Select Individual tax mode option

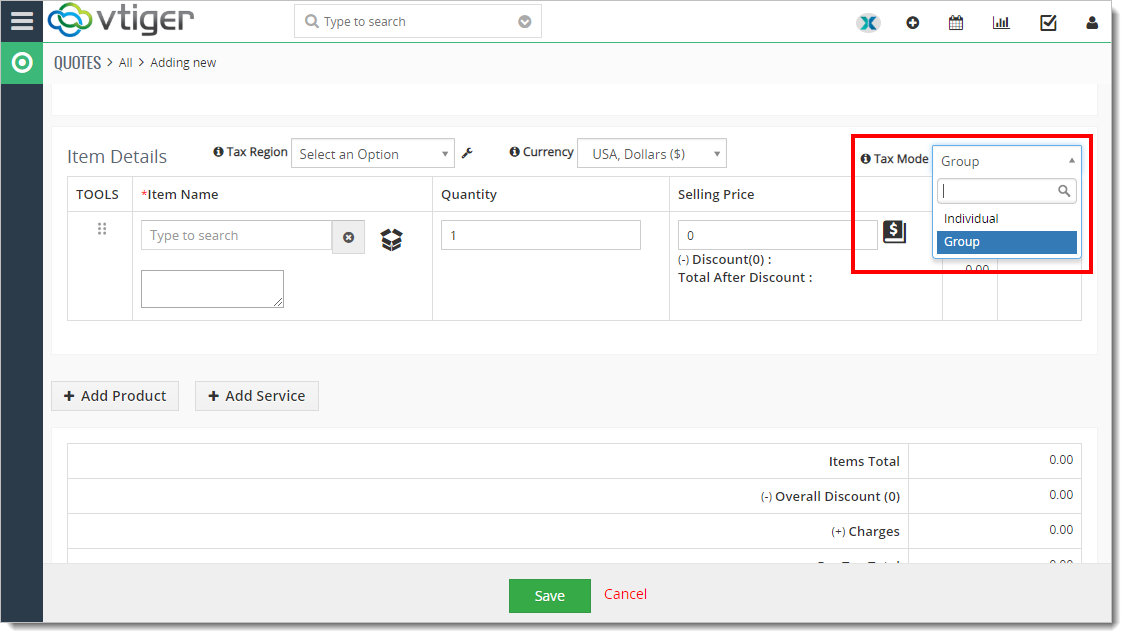1006,218
